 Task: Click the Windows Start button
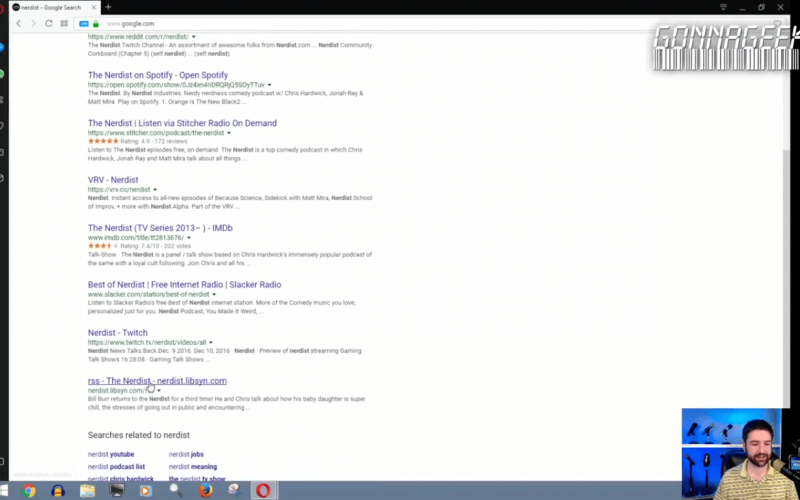[4, 491]
